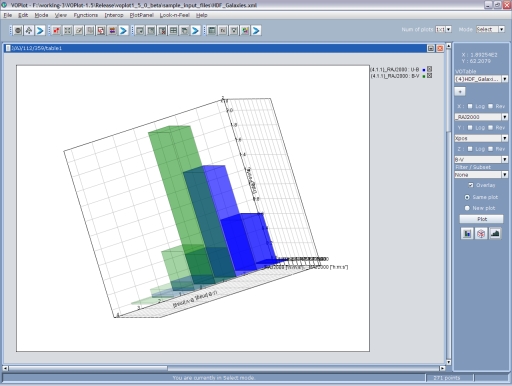This screenshot has width=512, height=386.
Task: Click the red scatter-points toolbar icon
Action: pyautogui.click(x=56, y=31)
